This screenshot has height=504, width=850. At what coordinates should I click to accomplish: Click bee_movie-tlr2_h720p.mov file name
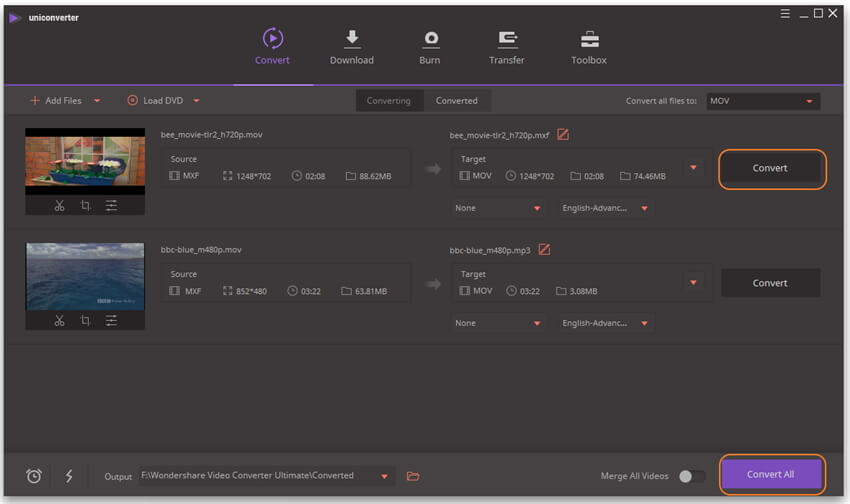(x=211, y=134)
